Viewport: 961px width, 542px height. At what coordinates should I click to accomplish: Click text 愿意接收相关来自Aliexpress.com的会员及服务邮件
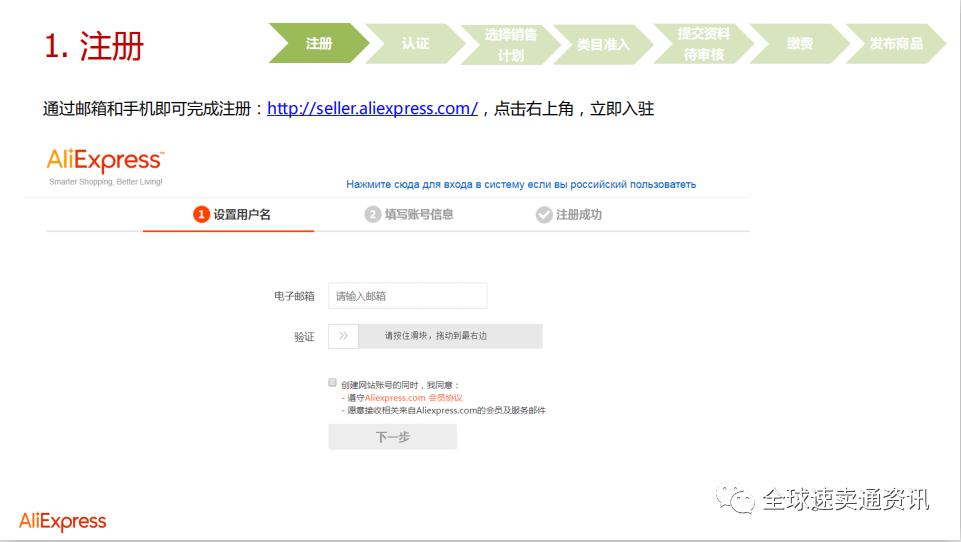(x=446, y=411)
